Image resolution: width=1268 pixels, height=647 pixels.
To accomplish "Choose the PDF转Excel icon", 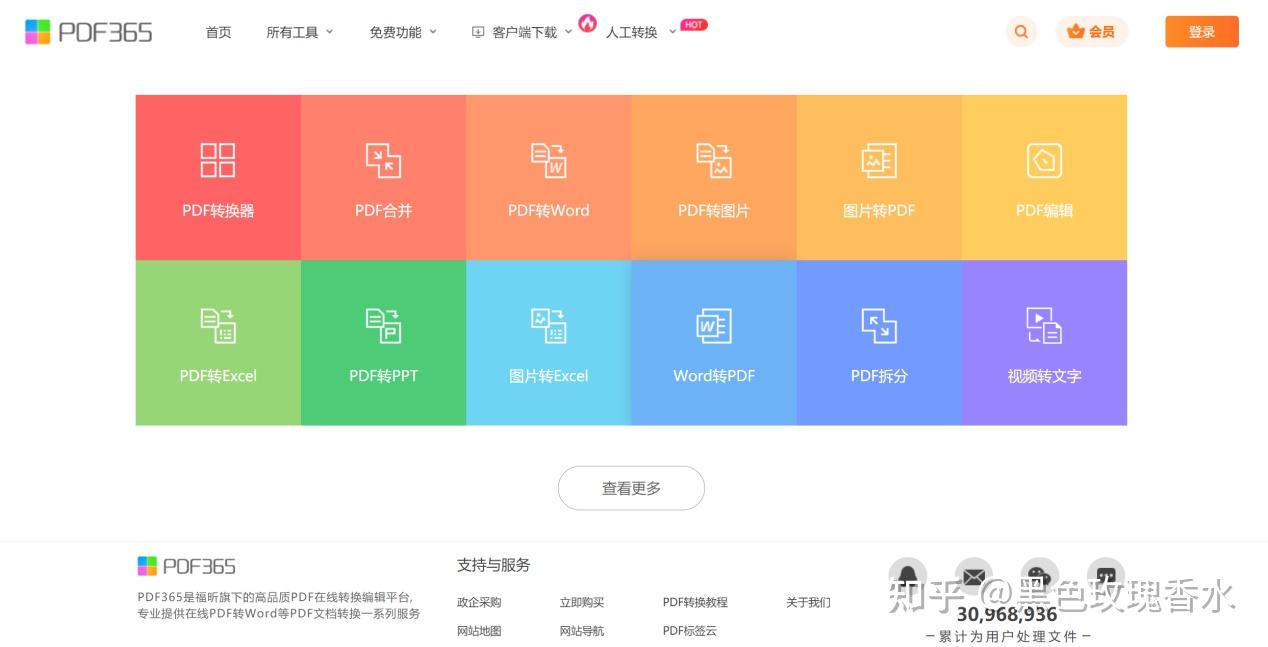I will coord(218,325).
